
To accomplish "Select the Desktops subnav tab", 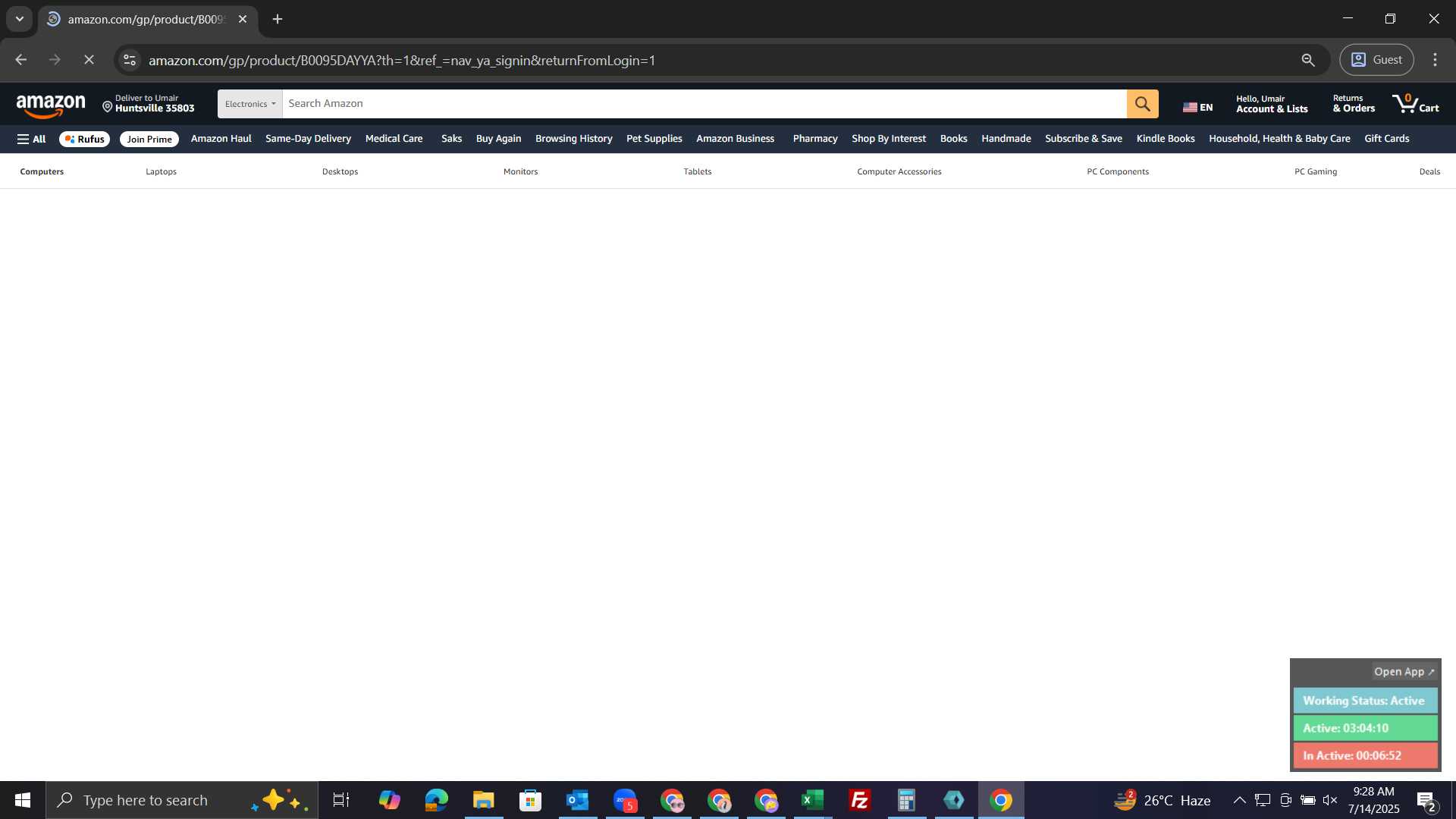I will (x=340, y=171).
